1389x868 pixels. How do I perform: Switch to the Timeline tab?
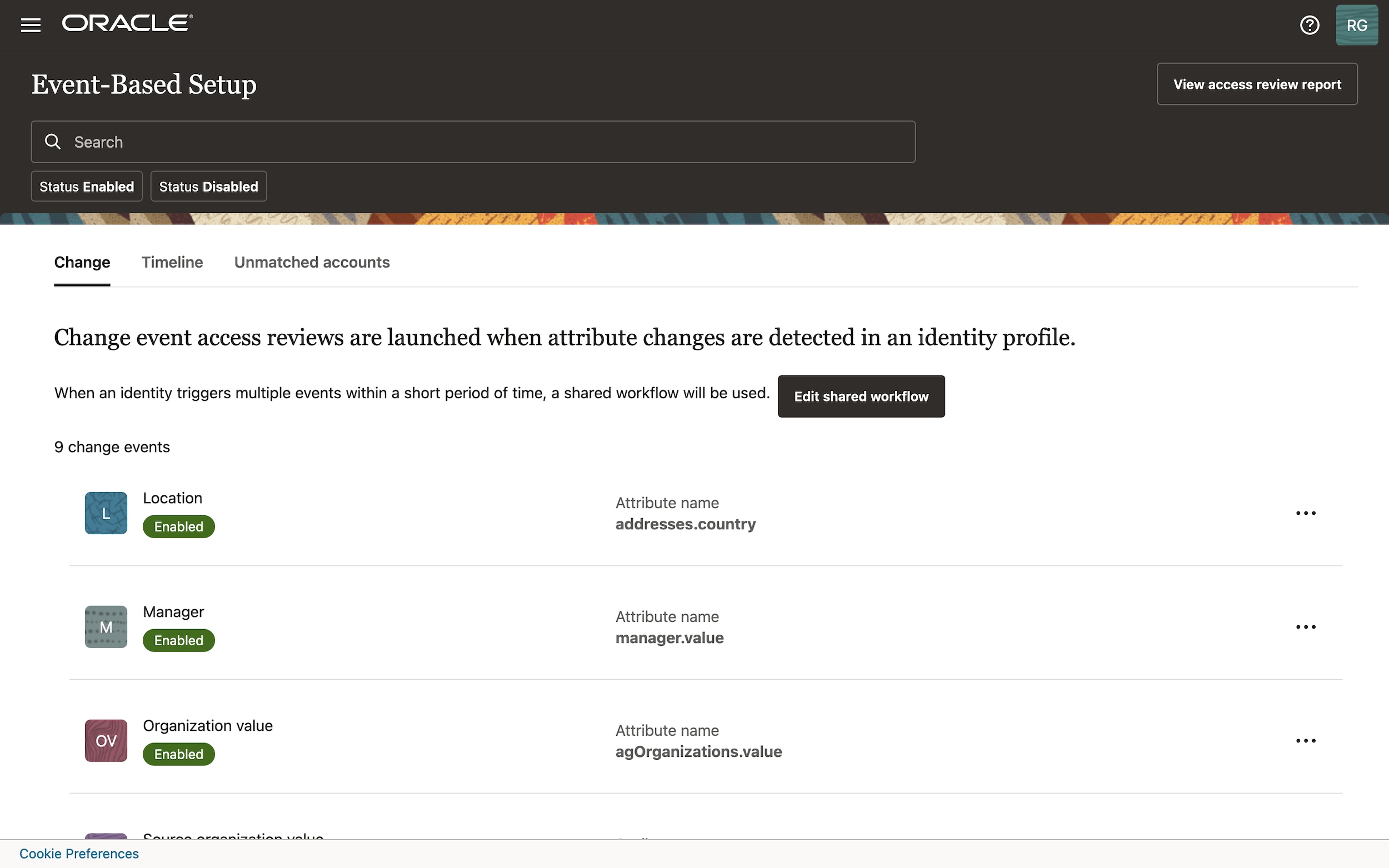[172, 262]
